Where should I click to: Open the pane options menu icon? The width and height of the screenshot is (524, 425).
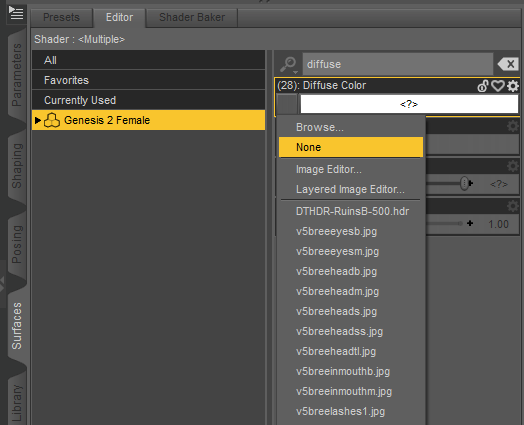[16, 13]
